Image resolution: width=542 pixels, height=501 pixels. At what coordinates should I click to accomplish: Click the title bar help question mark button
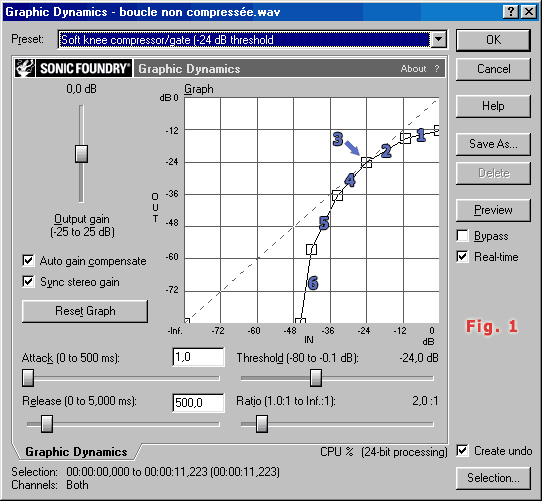point(511,12)
